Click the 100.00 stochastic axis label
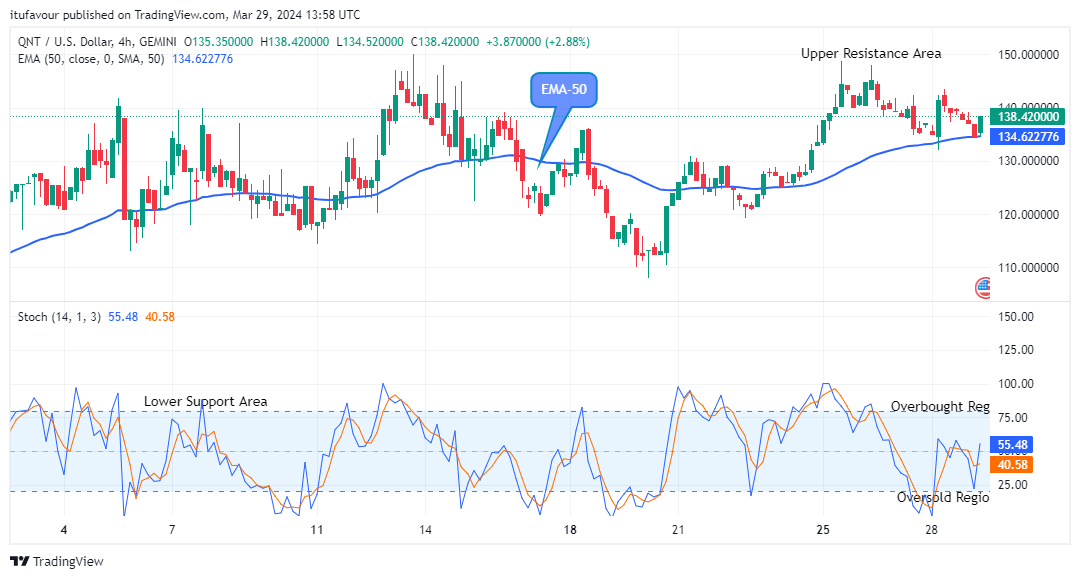 point(1016,383)
